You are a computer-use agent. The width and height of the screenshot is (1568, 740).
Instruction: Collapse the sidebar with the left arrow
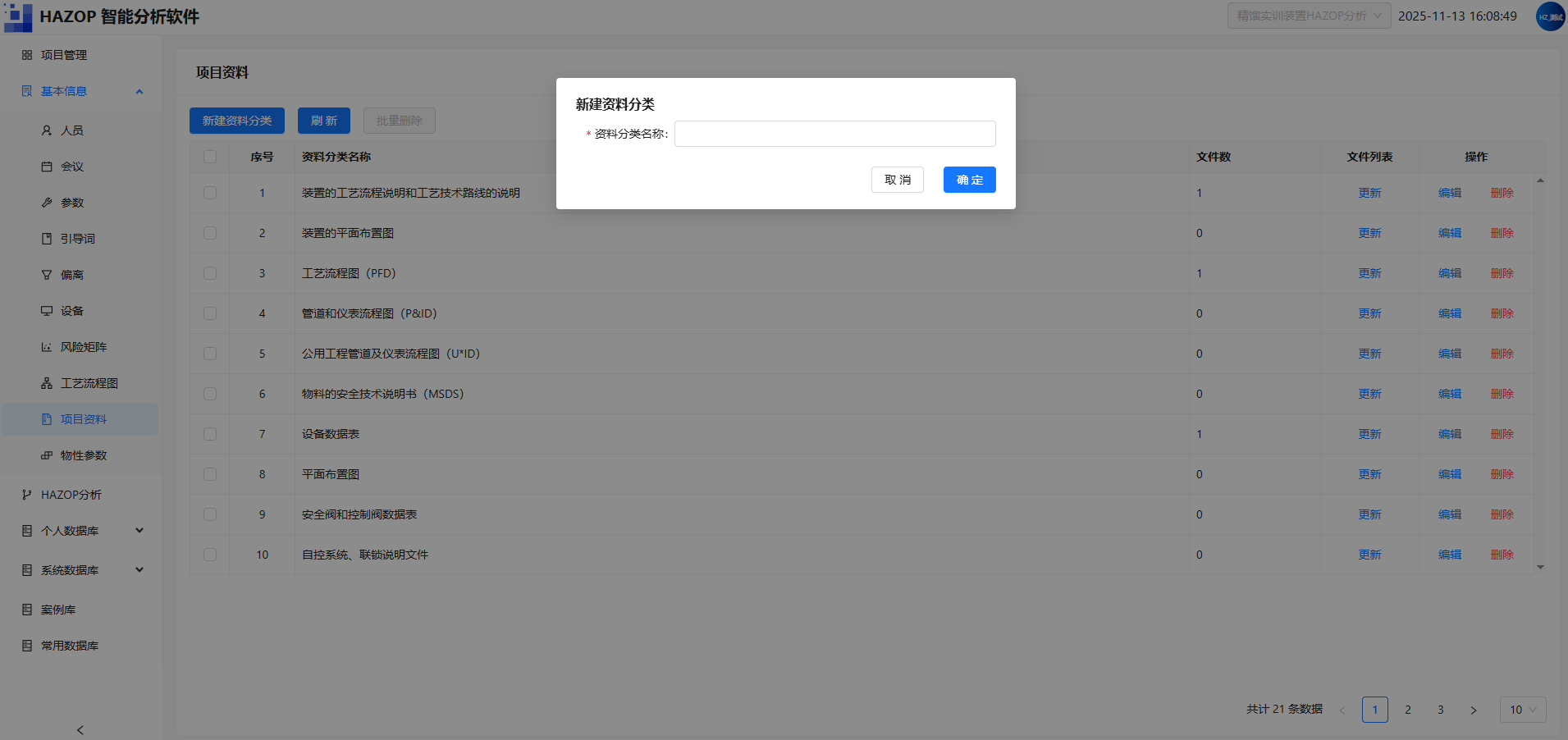pyautogui.click(x=80, y=730)
